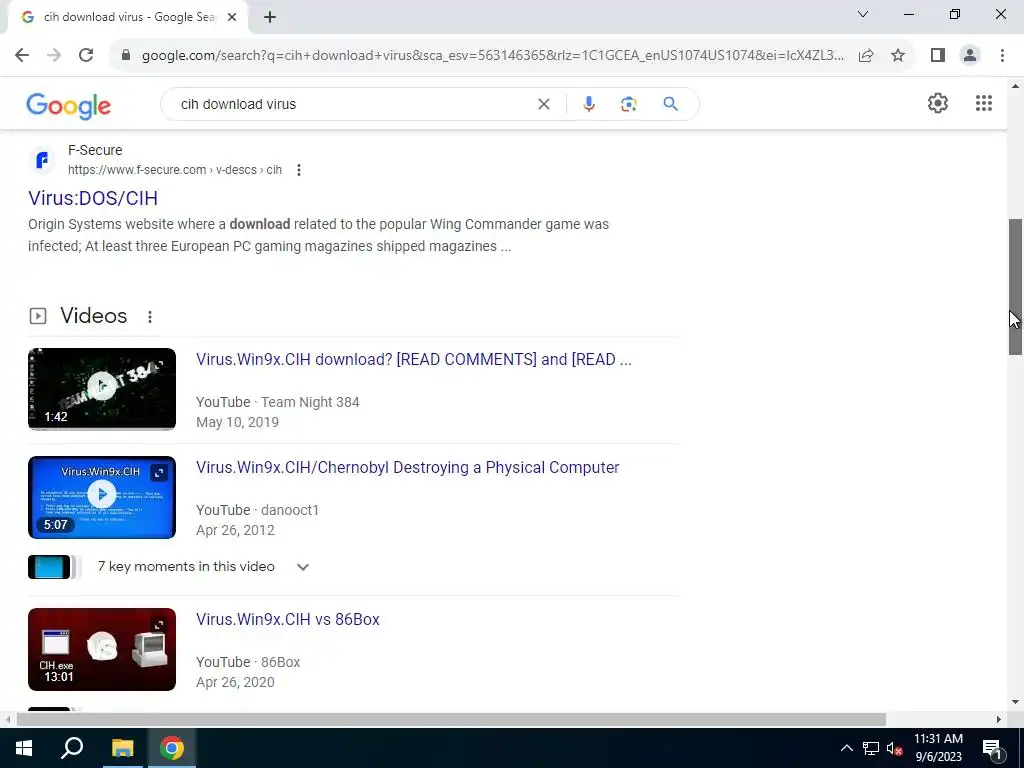The image size is (1024, 768).
Task: Submit search with magnifier icon
Action: (670, 104)
